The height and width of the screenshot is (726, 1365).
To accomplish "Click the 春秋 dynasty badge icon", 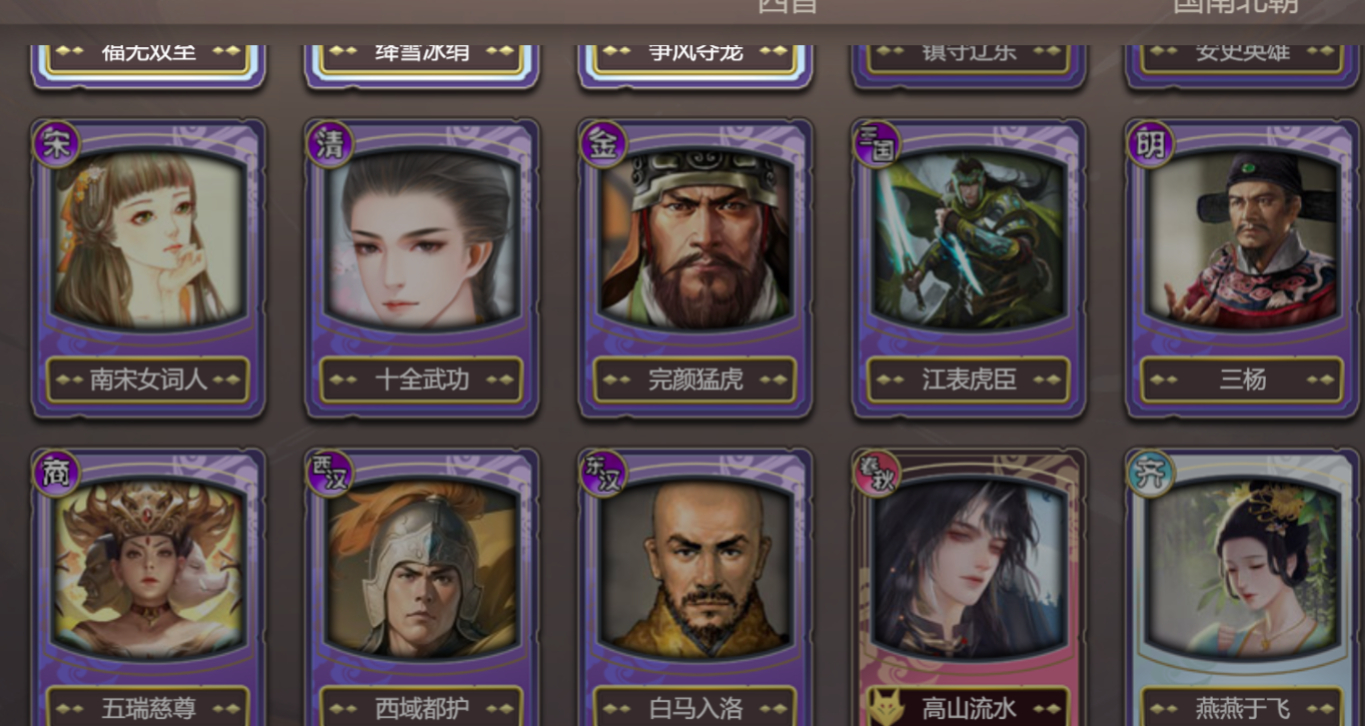I will coord(877,474).
